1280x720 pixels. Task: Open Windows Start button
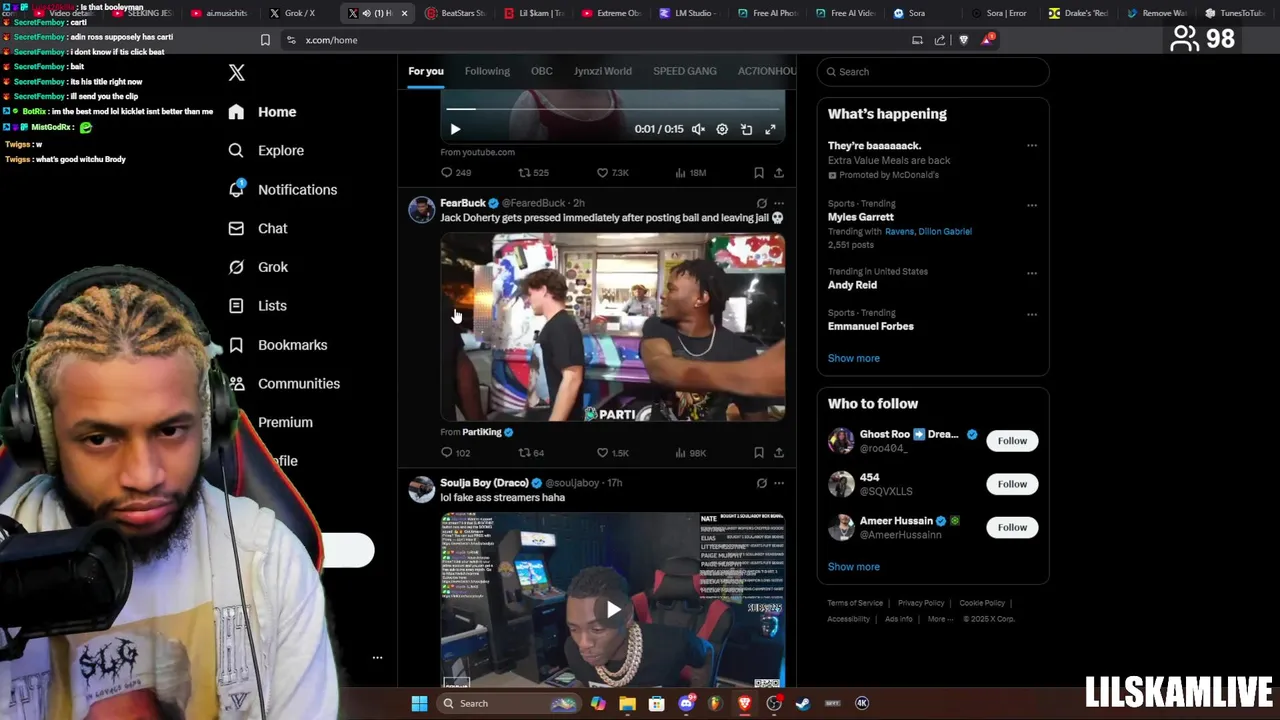click(x=419, y=703)
